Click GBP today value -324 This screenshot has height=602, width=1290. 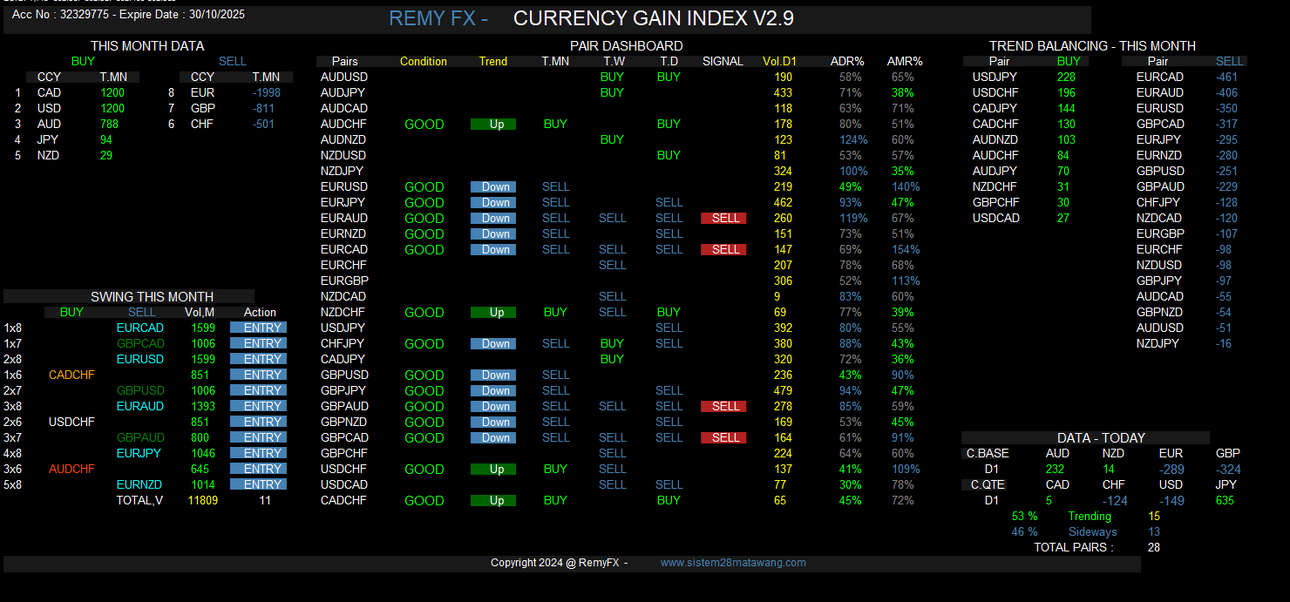coord(1228,469)
